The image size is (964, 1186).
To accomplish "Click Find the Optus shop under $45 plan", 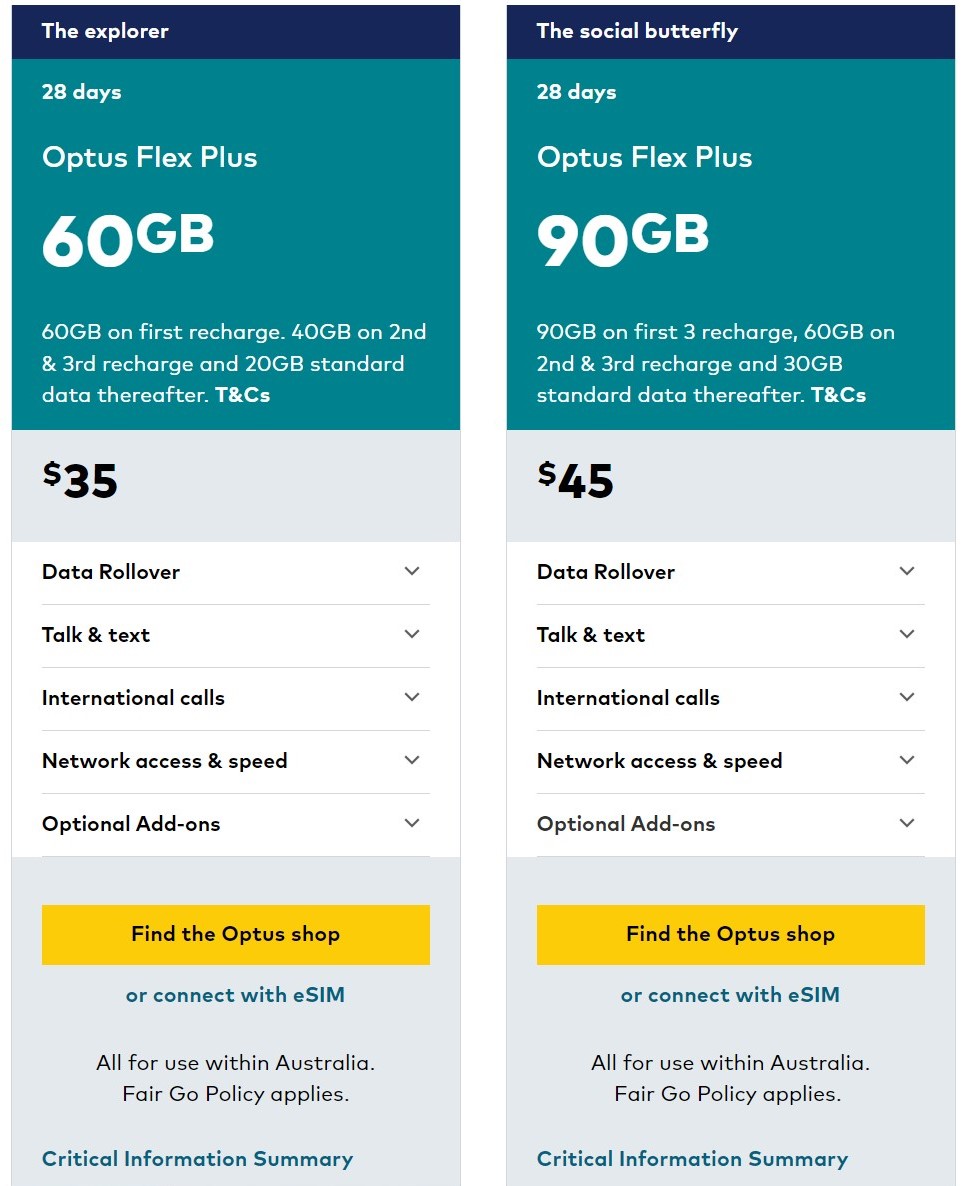I will (730, 934).
